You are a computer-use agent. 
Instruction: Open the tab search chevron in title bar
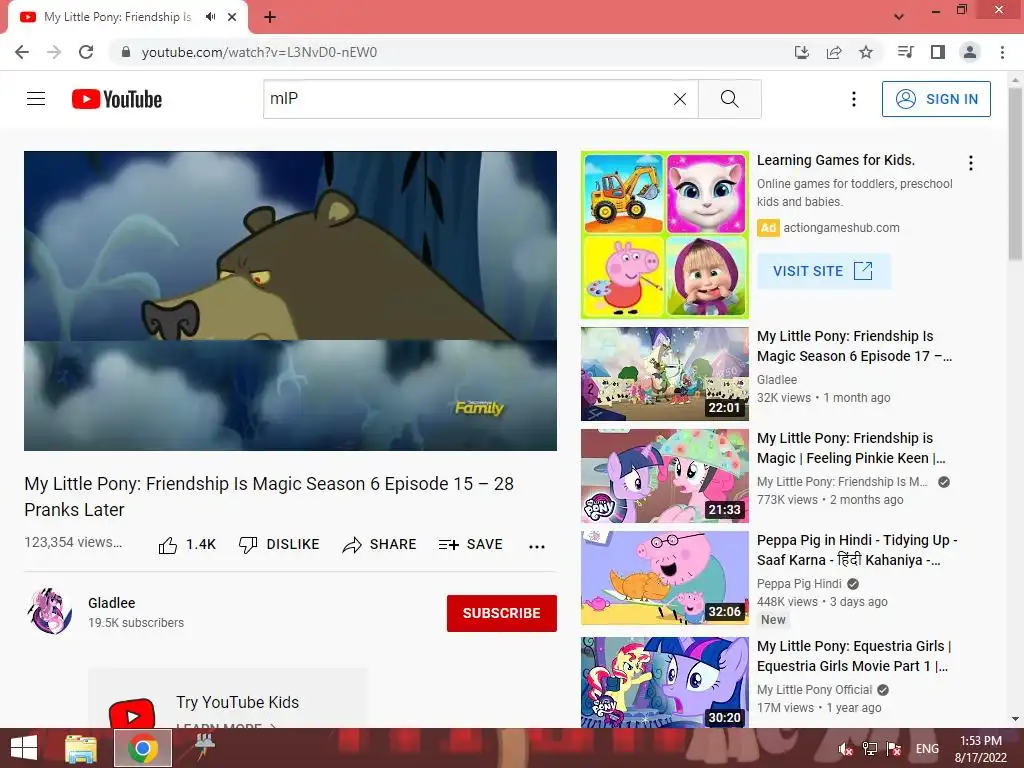(899, 17)
